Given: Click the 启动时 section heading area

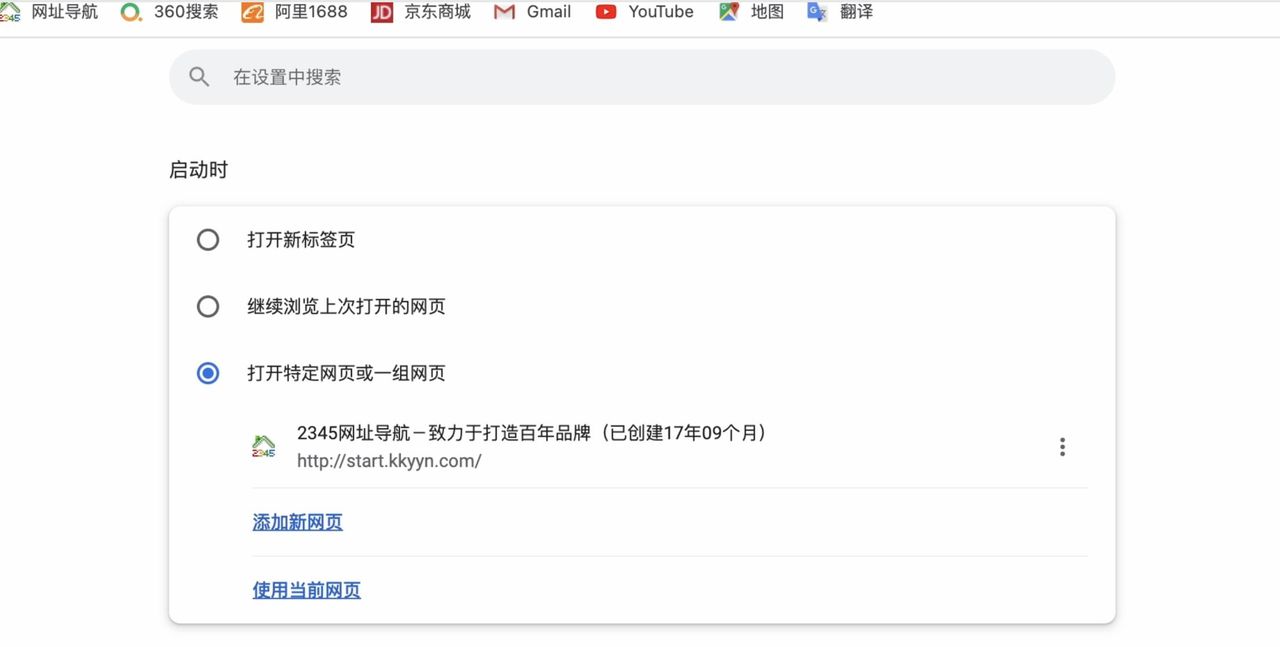Looking at the screenshot, I should point(197,169).
